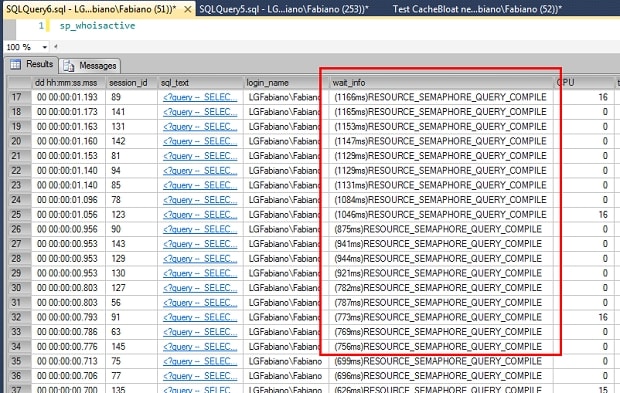Open sql_text query link in row 17
Viewport: 620px width, 393px height.
[x=200, y=97]
